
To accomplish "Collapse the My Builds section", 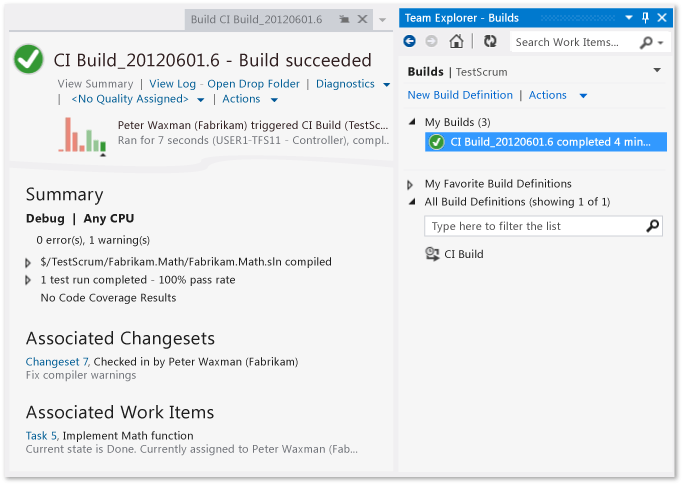I will (x=412, y=122).
